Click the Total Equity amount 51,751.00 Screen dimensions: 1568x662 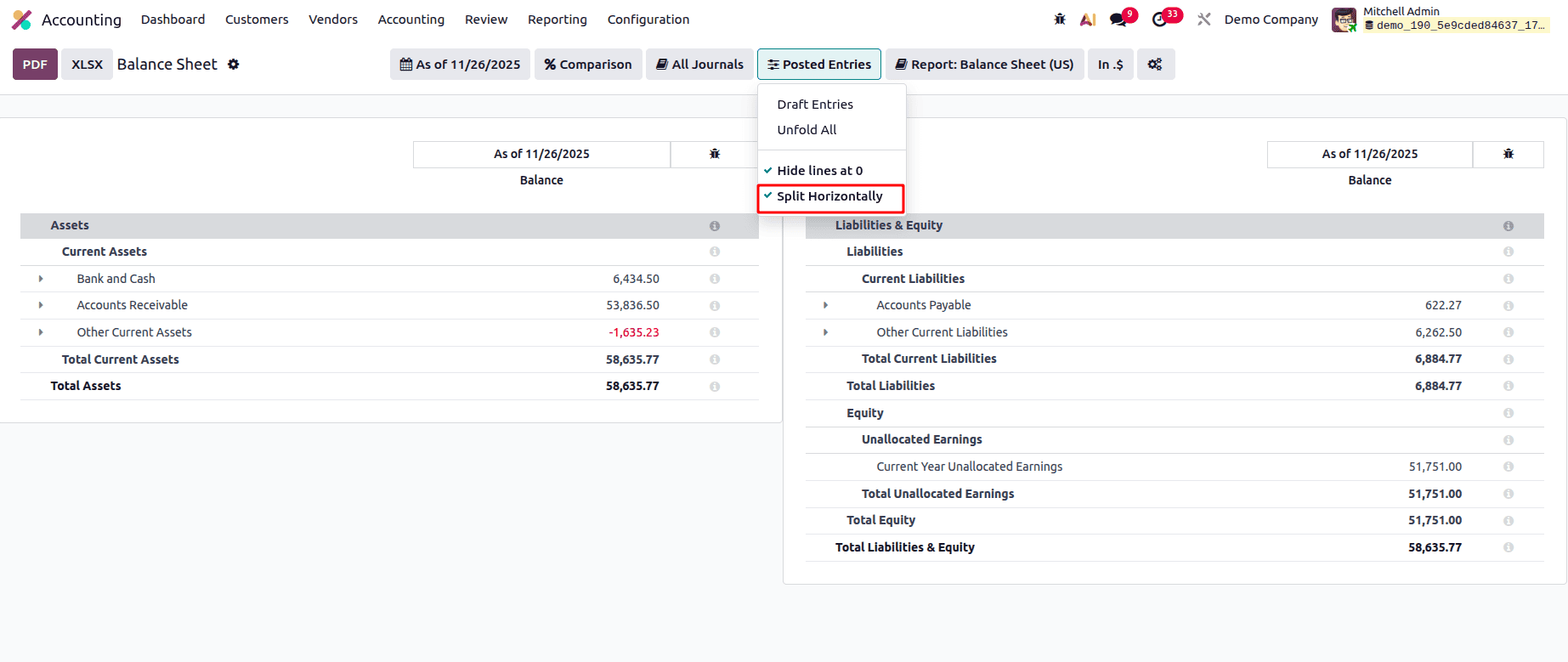1435,520
